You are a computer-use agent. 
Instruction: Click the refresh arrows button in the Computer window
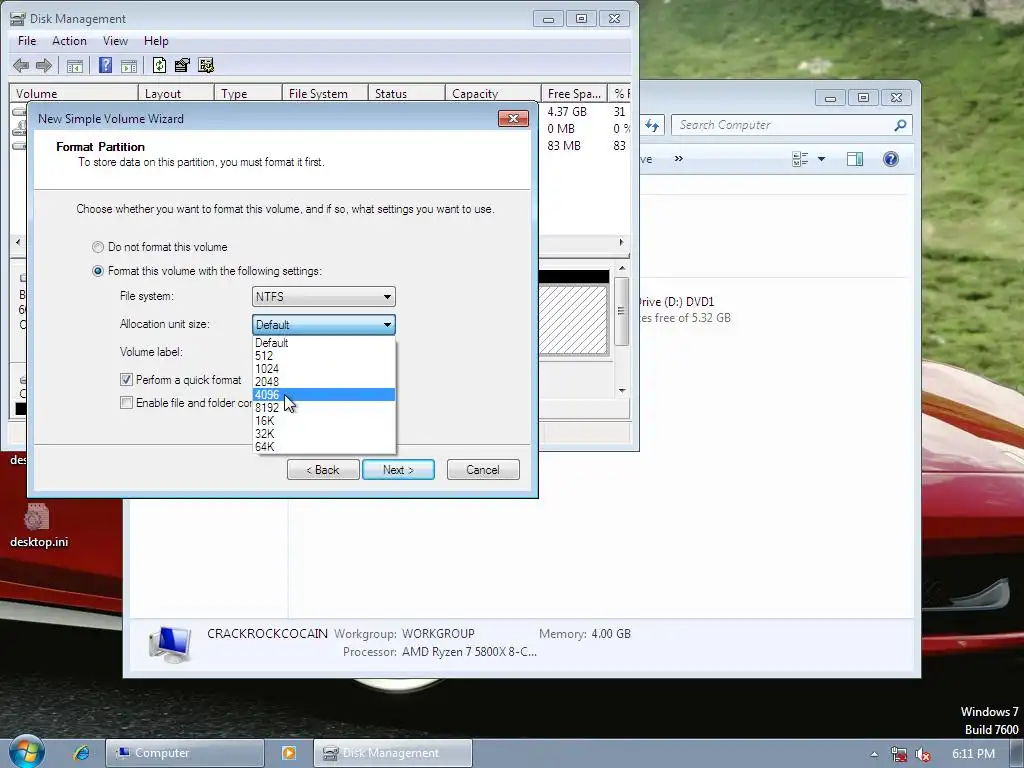652,125
